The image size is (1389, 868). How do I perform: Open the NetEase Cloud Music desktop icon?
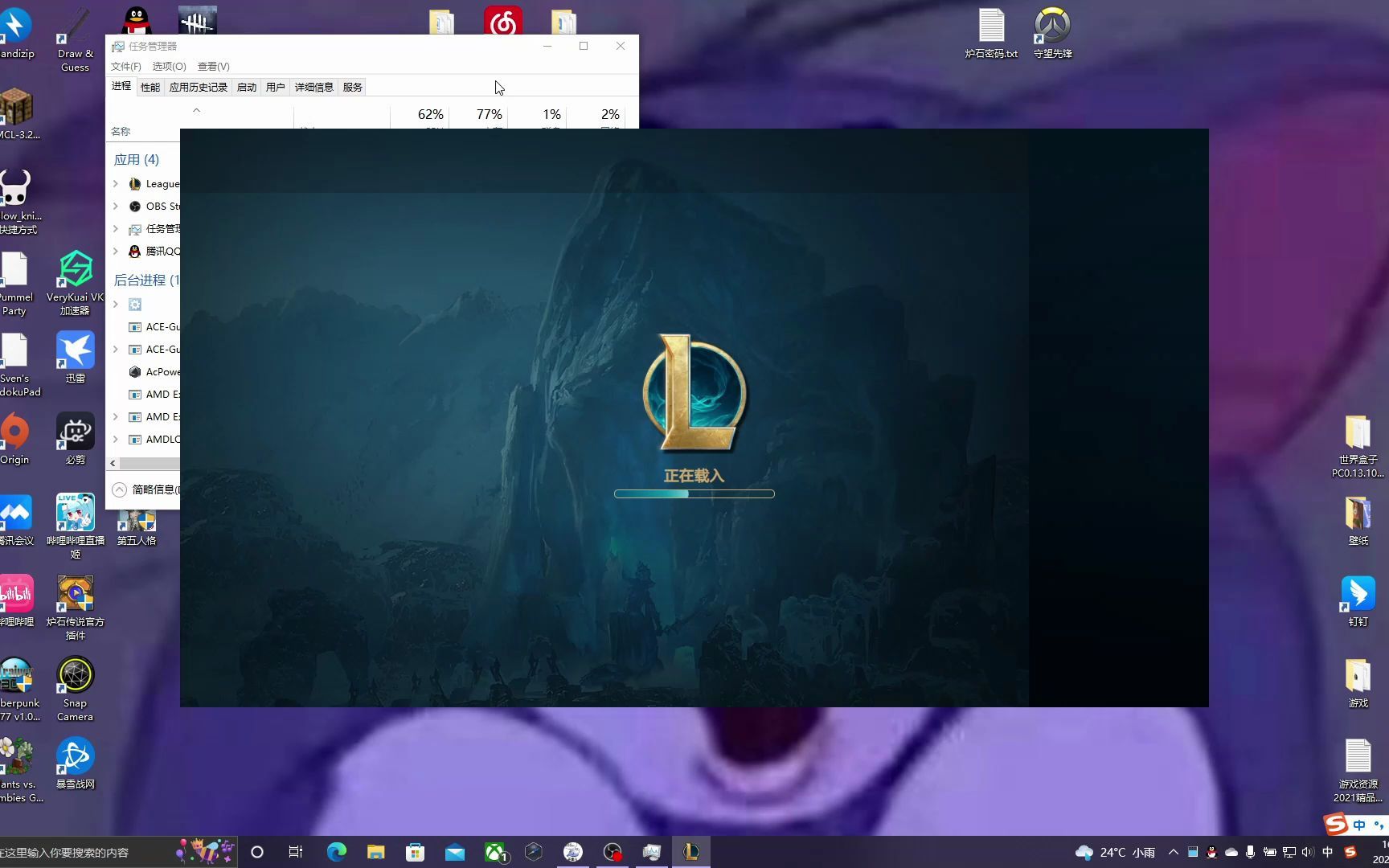pyautogui.click(x=503, y=20)
